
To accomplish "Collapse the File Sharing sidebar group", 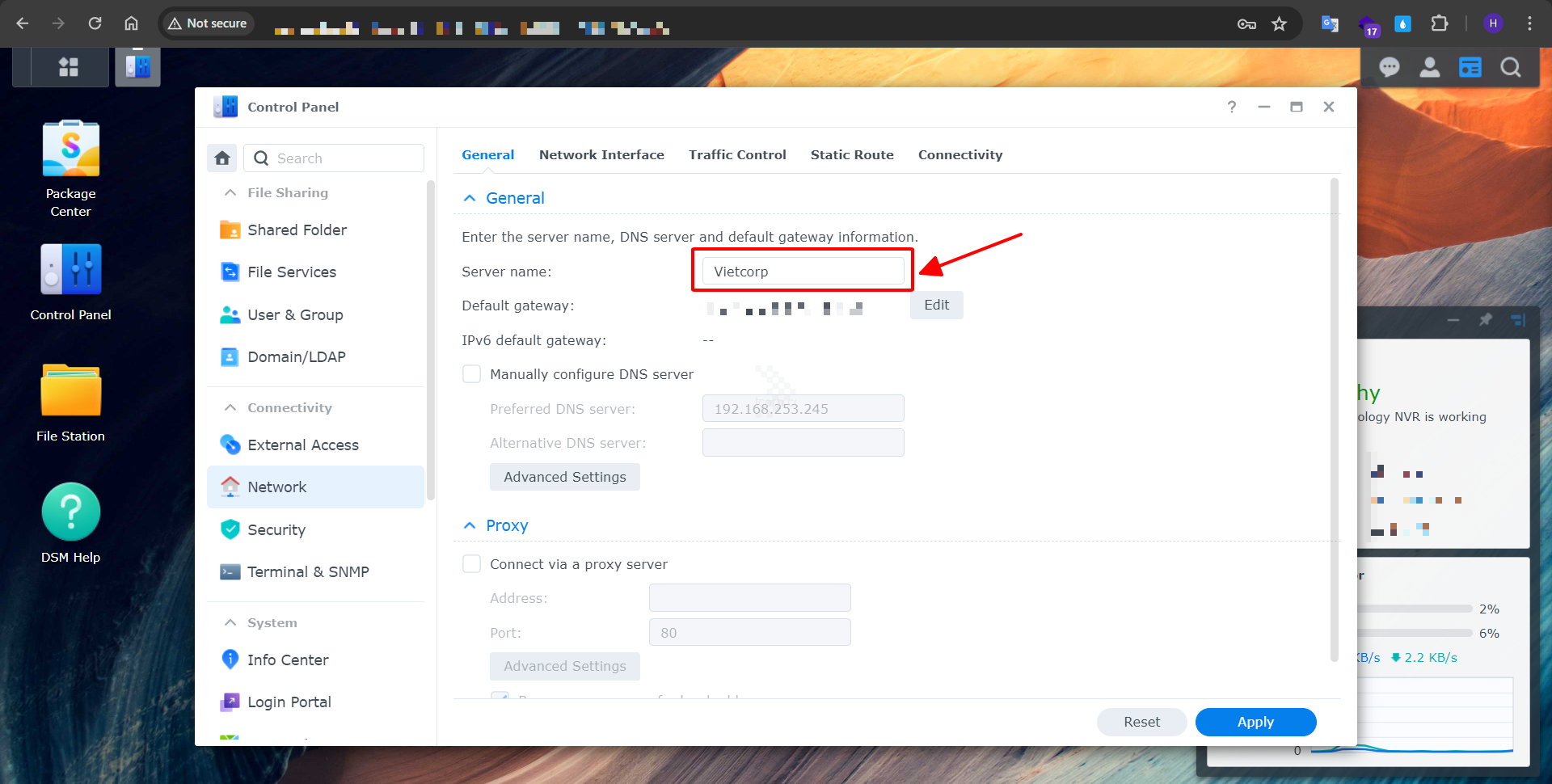I will click(230, 192).
